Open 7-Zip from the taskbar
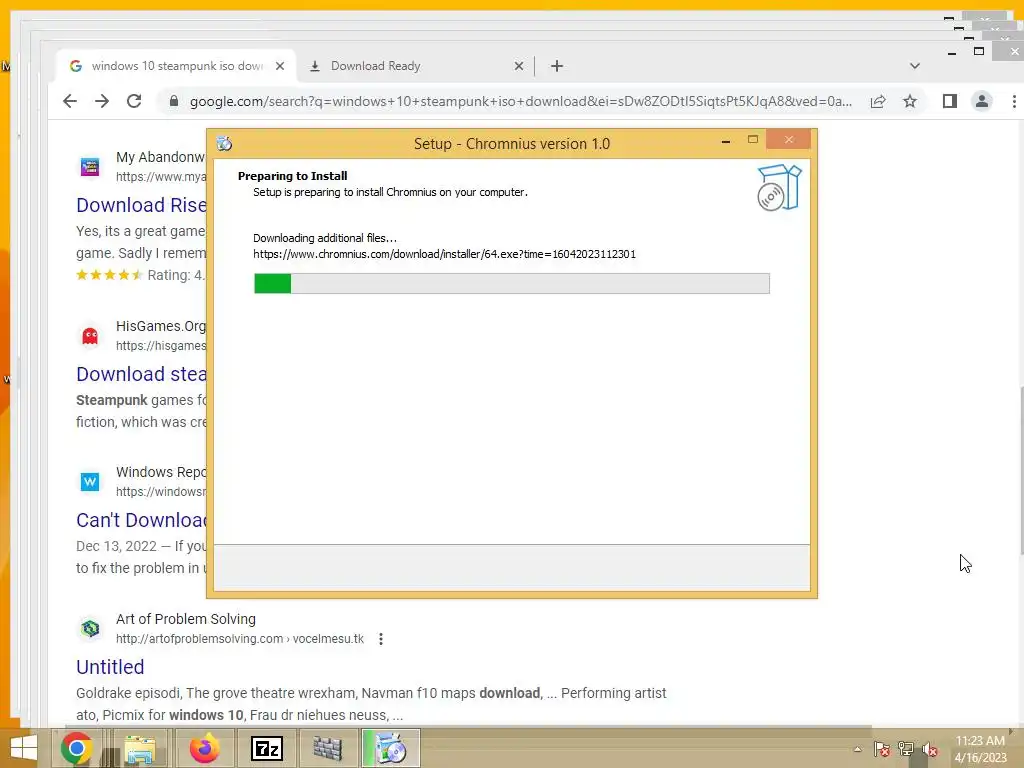The image size is (1024, 768). 267,748
